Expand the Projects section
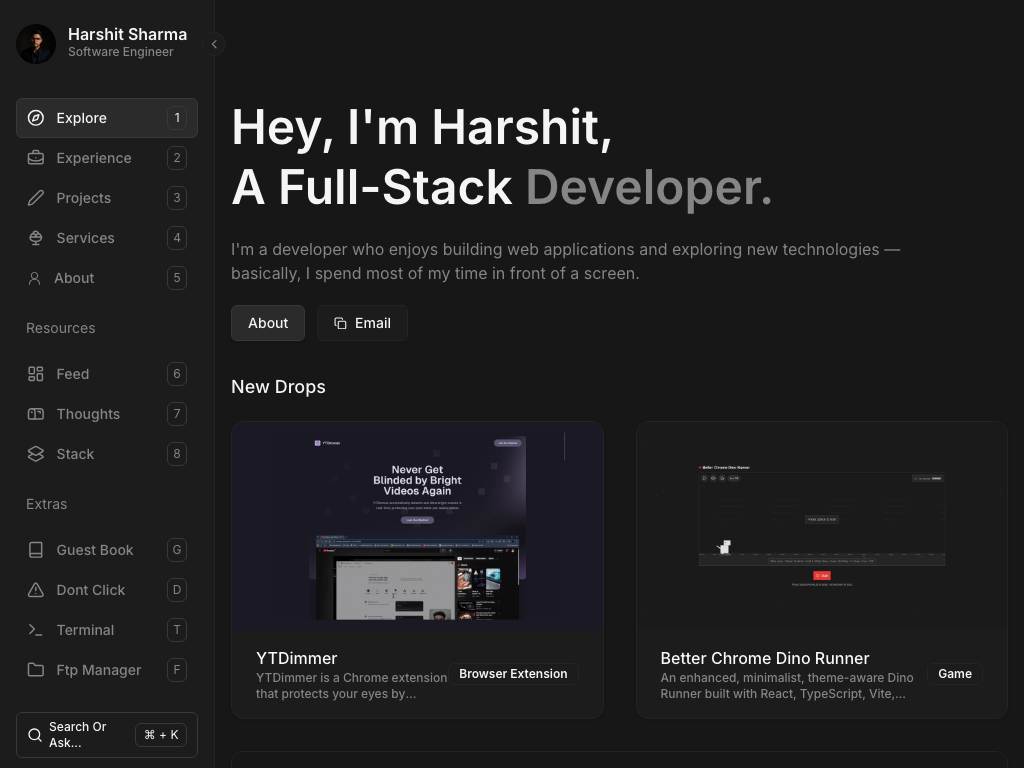The height and width of the screenshot is (768, 1024). [x=83, y=198]
